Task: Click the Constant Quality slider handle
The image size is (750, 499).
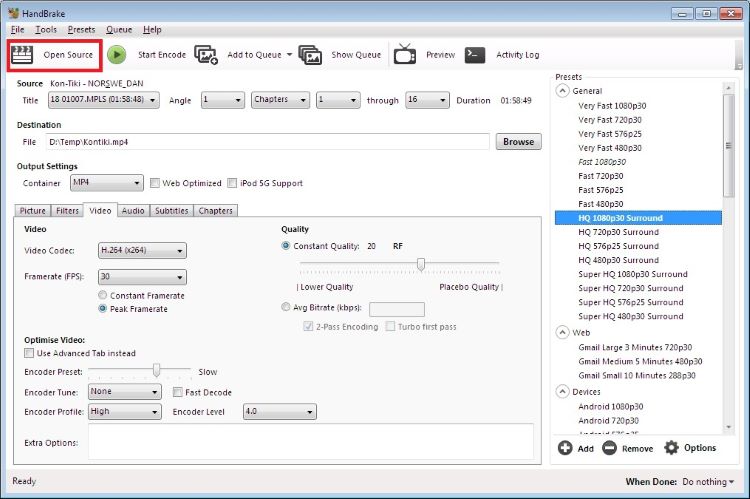Action: [x=421, y=264]
